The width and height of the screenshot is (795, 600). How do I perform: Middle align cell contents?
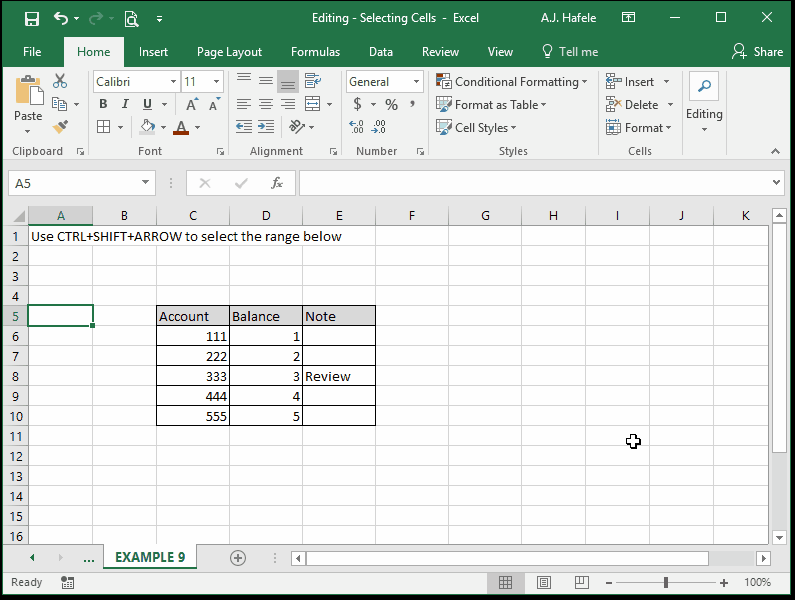266,81
